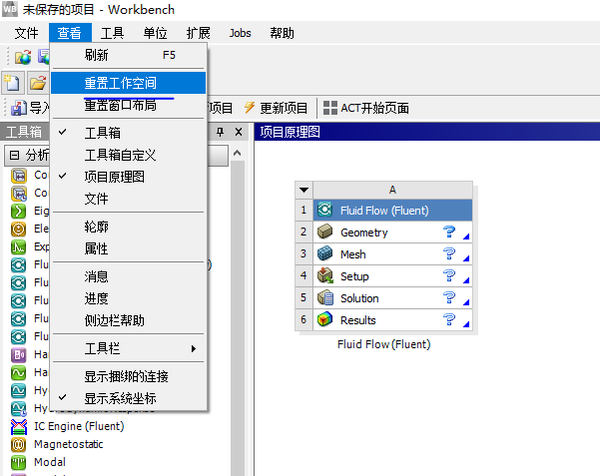Viewport: 600px width, 476px height.
Task: Toggle the 项目原理图 view option
Action: [x=129, y=176]
